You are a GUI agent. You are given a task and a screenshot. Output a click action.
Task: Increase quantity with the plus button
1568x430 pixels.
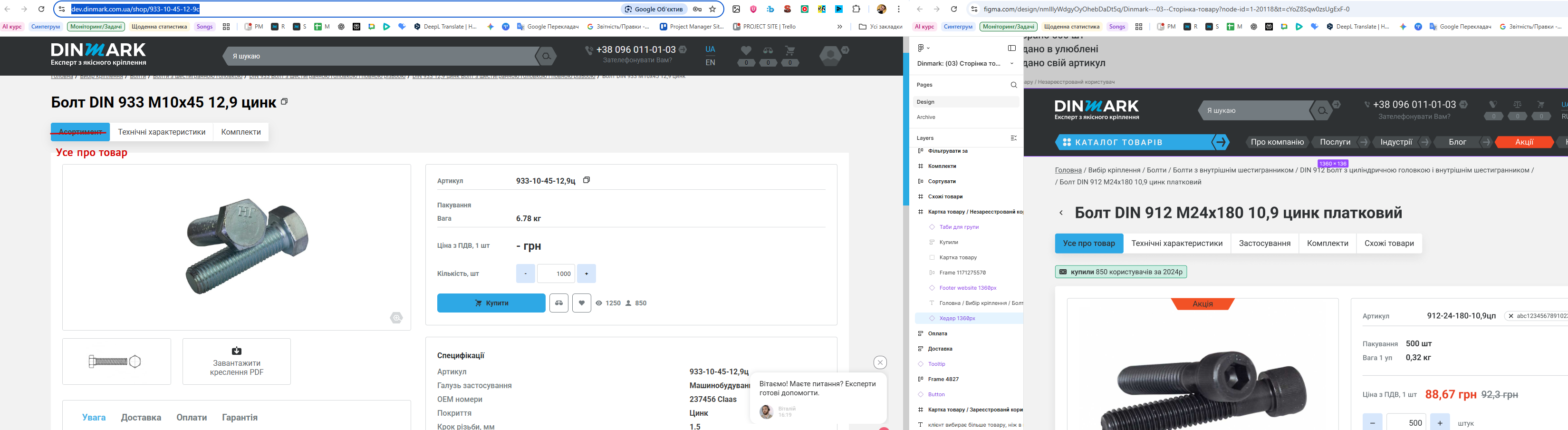point(586,274)
